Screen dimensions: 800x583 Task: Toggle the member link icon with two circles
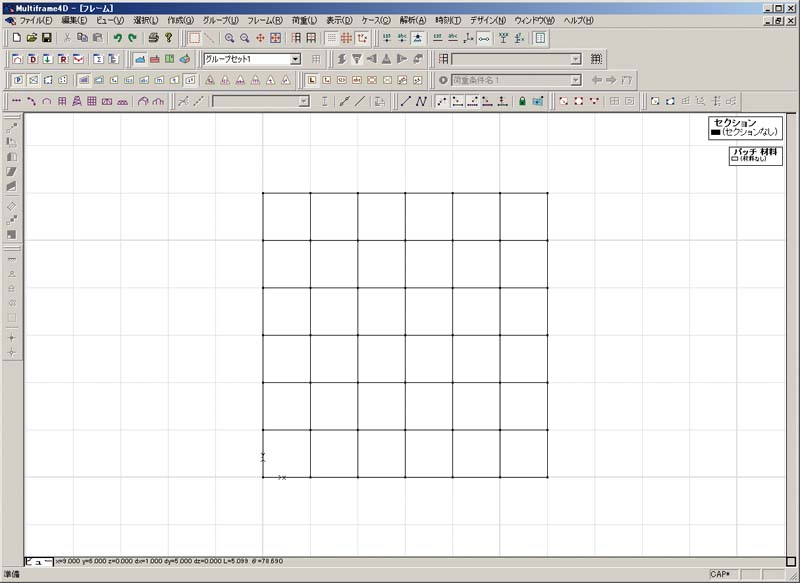point(484,38)
